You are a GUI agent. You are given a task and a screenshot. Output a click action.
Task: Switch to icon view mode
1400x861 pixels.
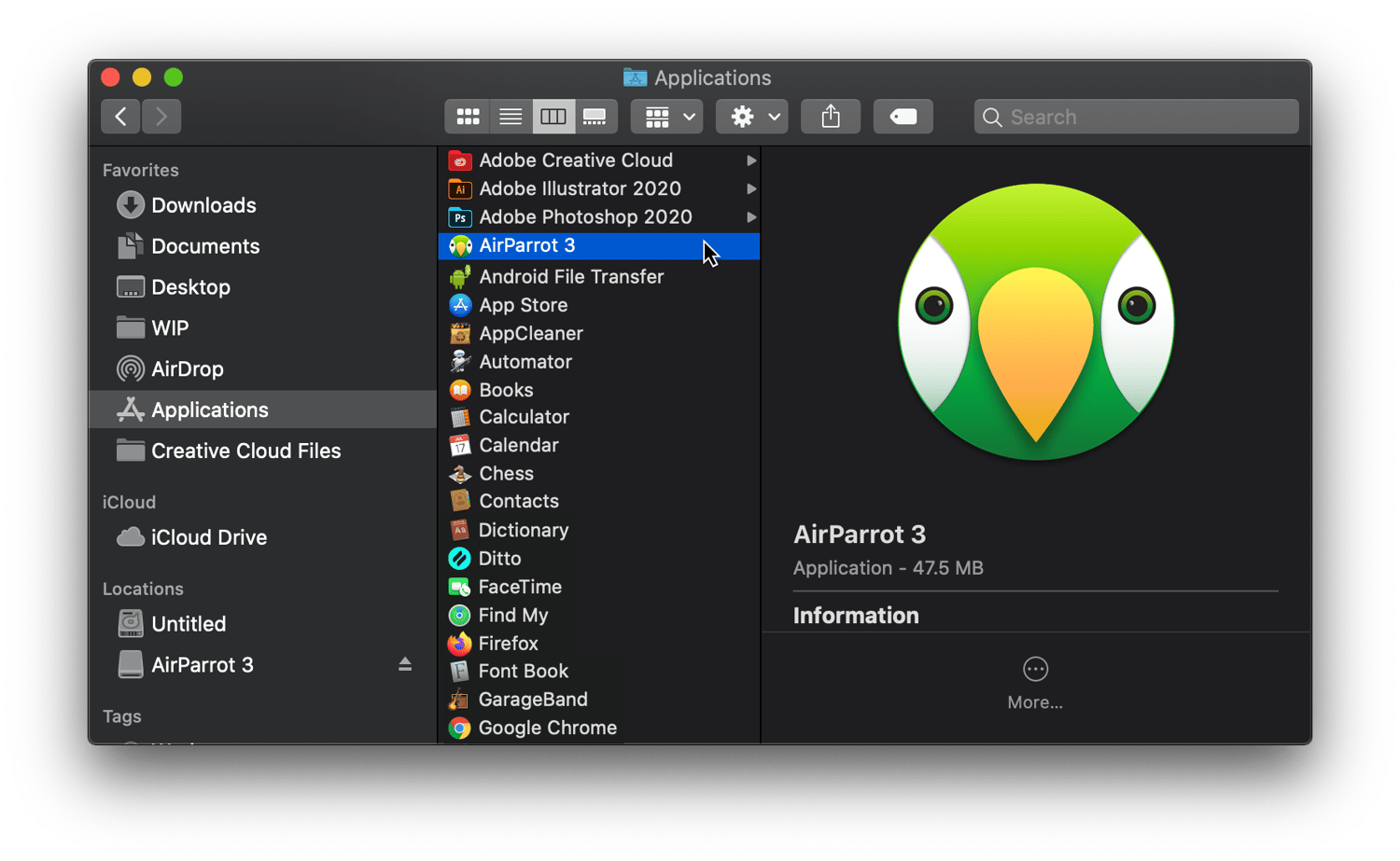[x=467, y=116]
